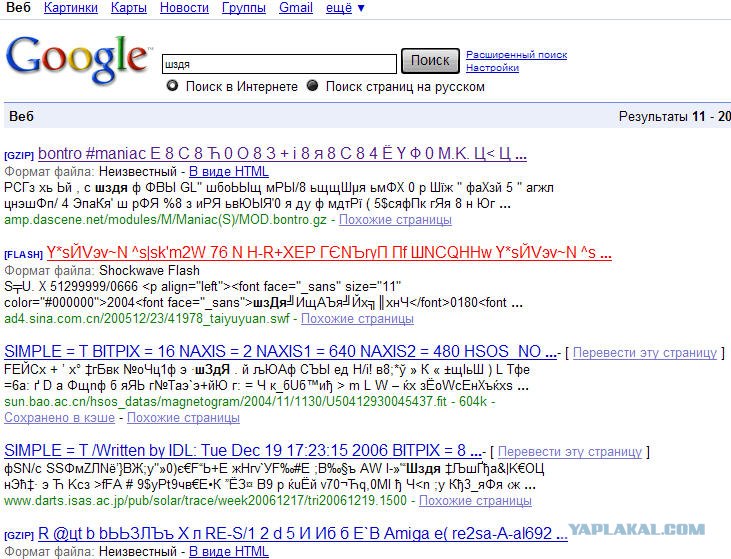This screenshot has height=559, width=731.
Task: Focus the search field containing шздя
Action: click(279, 64)
